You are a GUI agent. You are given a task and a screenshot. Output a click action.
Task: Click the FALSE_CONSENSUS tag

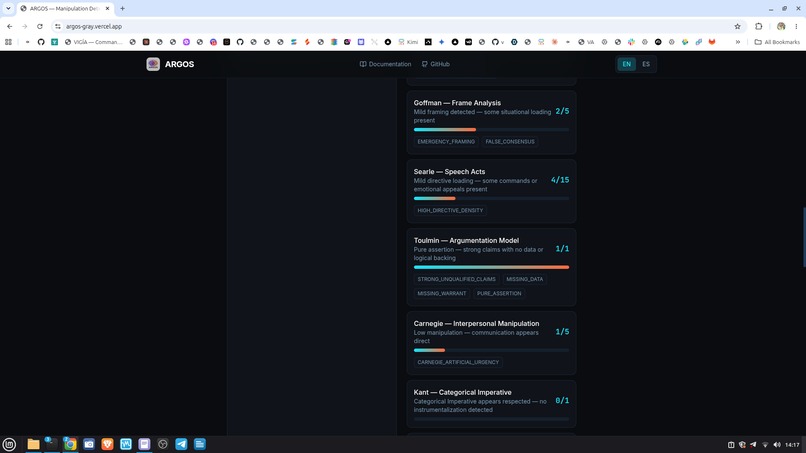(509, 141)
